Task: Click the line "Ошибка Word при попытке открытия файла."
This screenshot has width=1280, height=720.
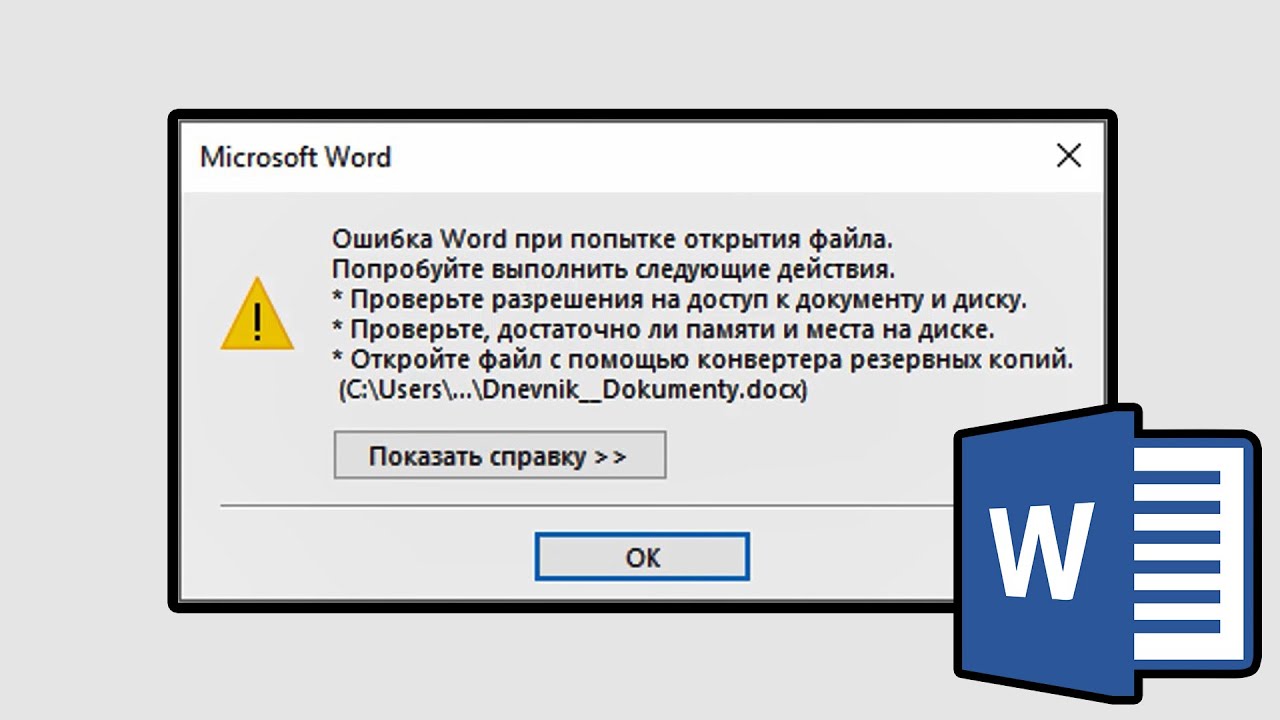Action: 612,240
